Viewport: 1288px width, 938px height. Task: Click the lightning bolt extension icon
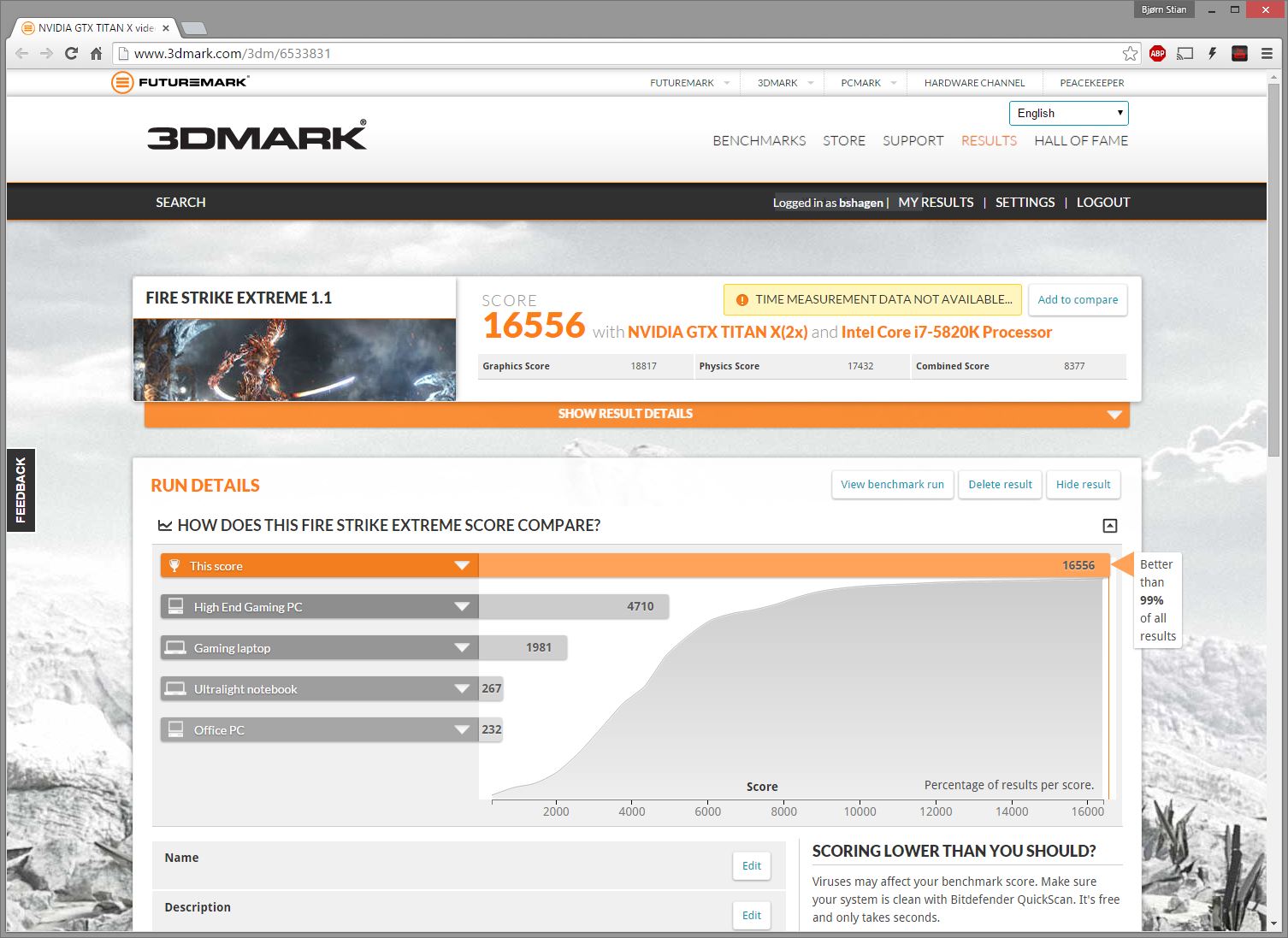pyautogui.click(x=1212, y=53)
